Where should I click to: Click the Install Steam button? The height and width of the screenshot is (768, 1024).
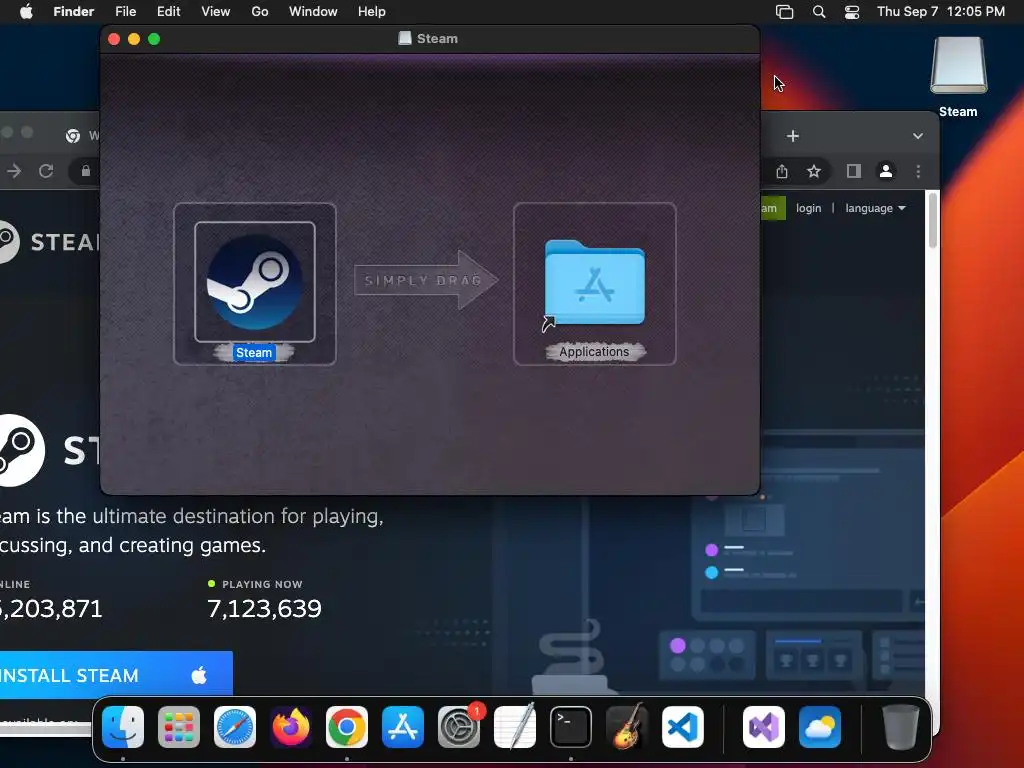116,675
